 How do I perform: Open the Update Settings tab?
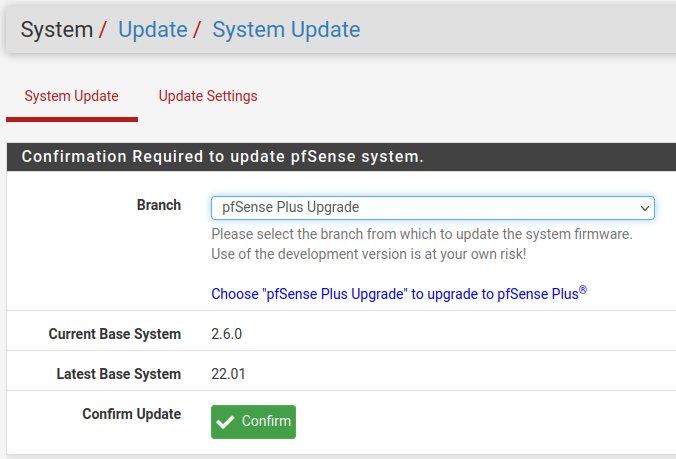(208, 96)
